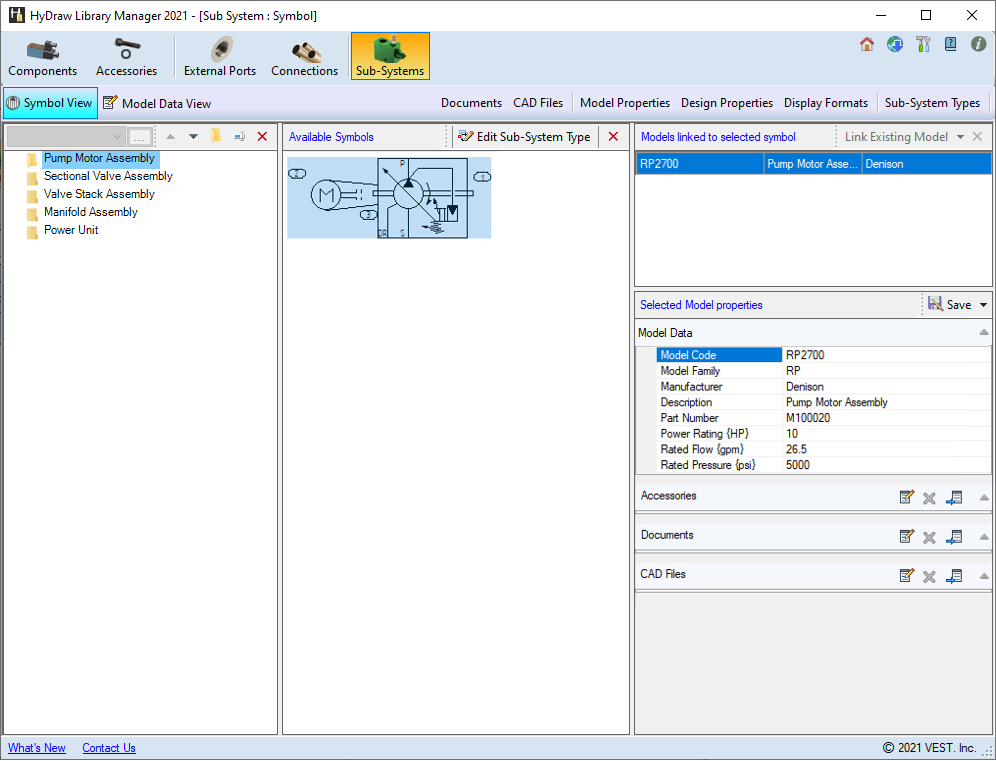
Task: Select Sectional Valve Assembly folder
Action: point(108,176)
